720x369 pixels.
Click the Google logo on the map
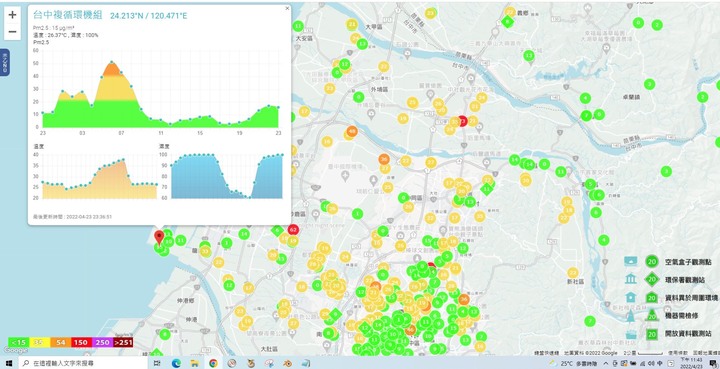point(16,351)
